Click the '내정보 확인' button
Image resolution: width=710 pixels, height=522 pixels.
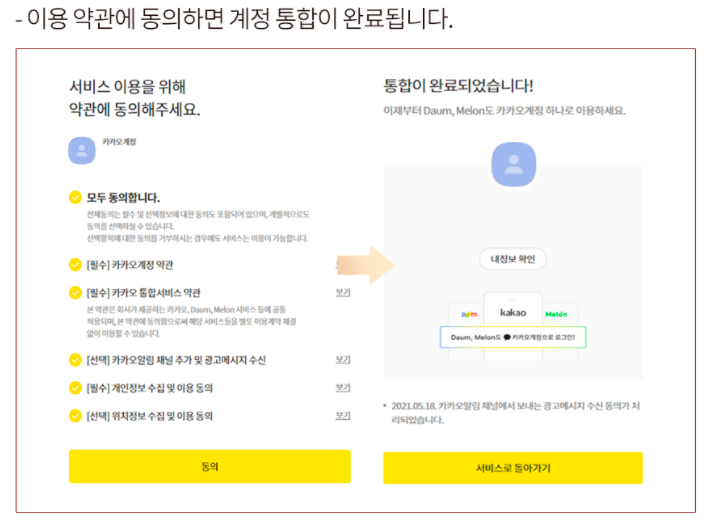pyautogui.click(x=513, y=259)
